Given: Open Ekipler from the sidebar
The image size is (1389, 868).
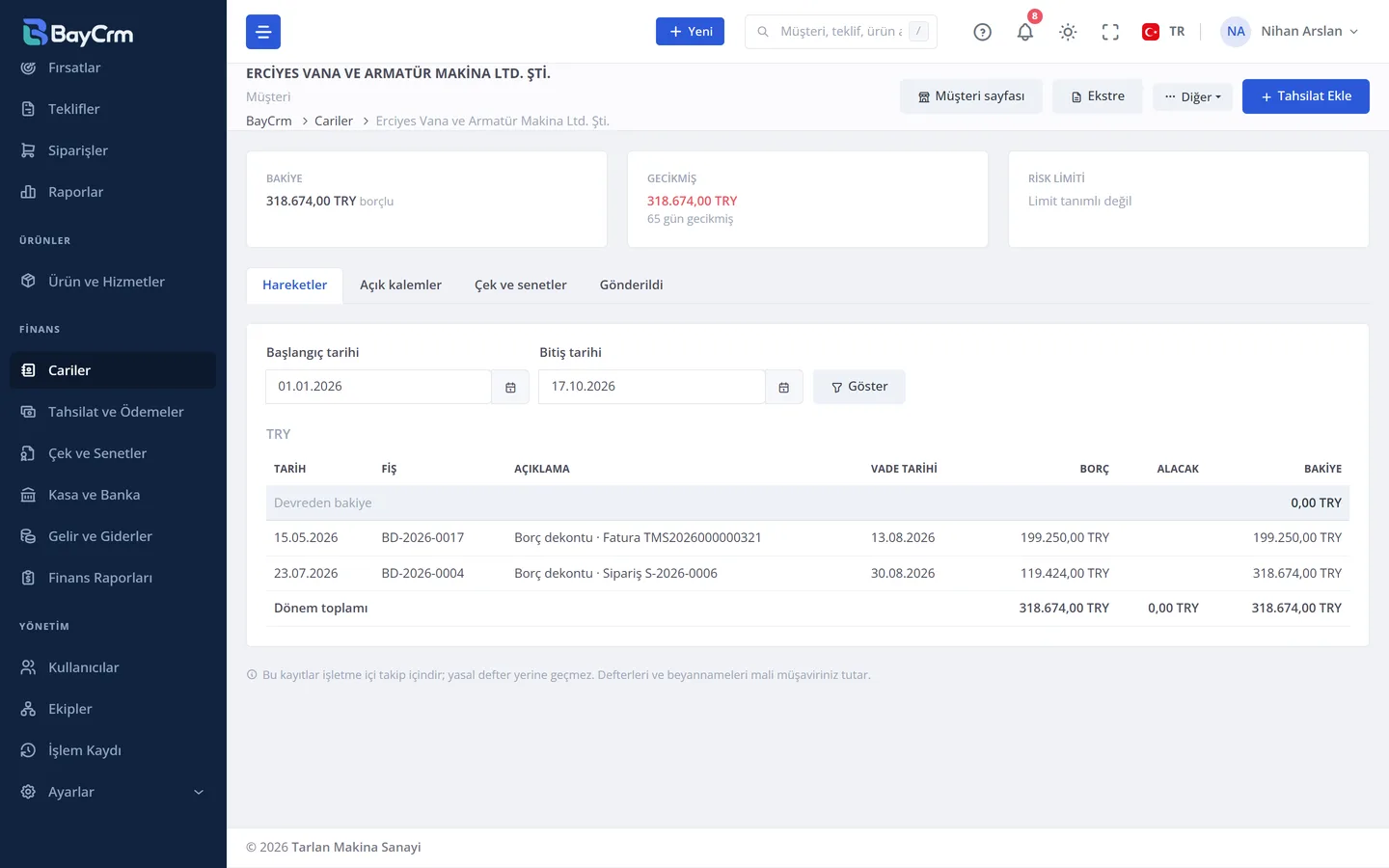Looking at the screenshot, I should (113, 709).
